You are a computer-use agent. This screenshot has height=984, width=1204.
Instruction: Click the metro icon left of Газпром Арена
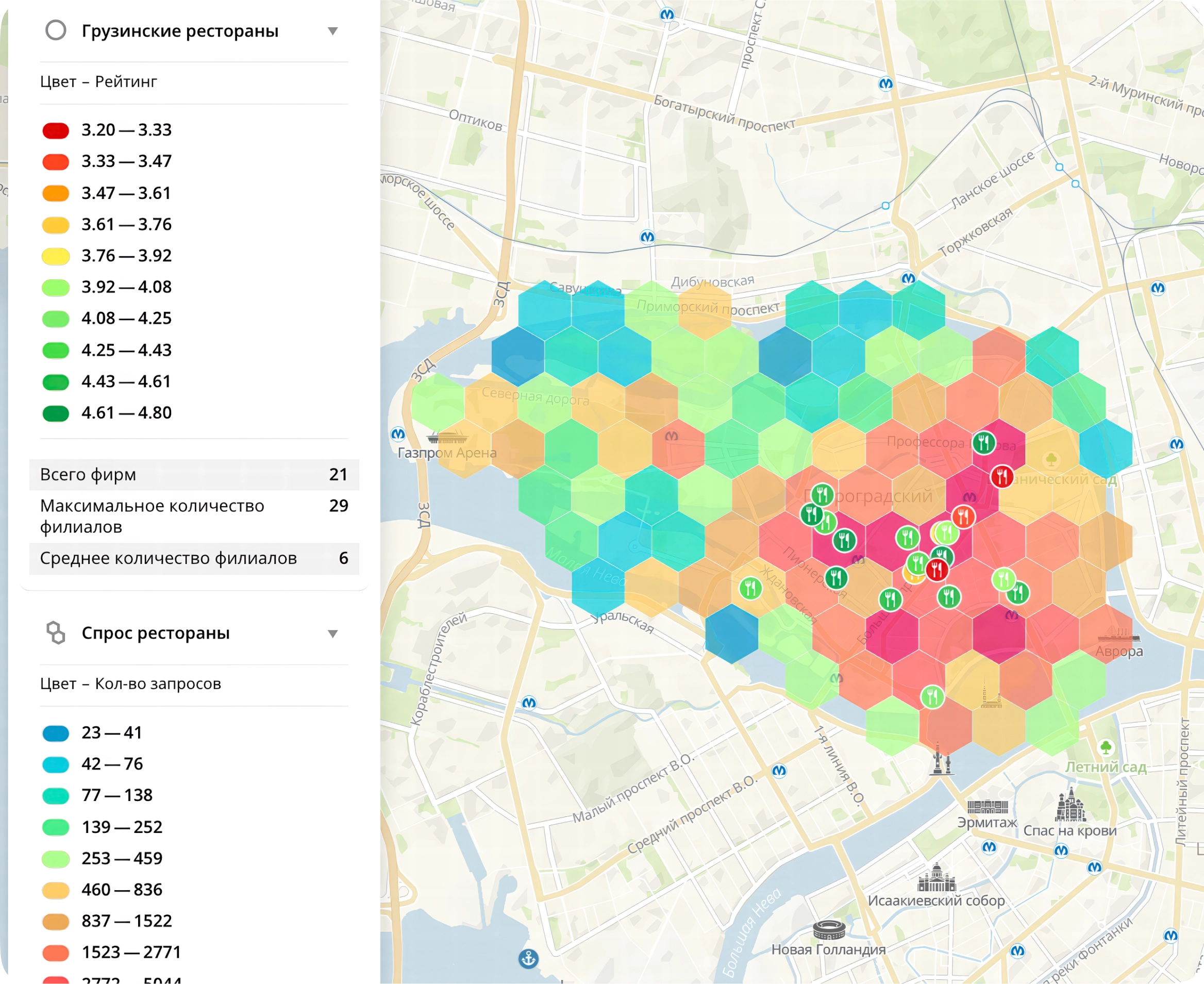point(398,434)
